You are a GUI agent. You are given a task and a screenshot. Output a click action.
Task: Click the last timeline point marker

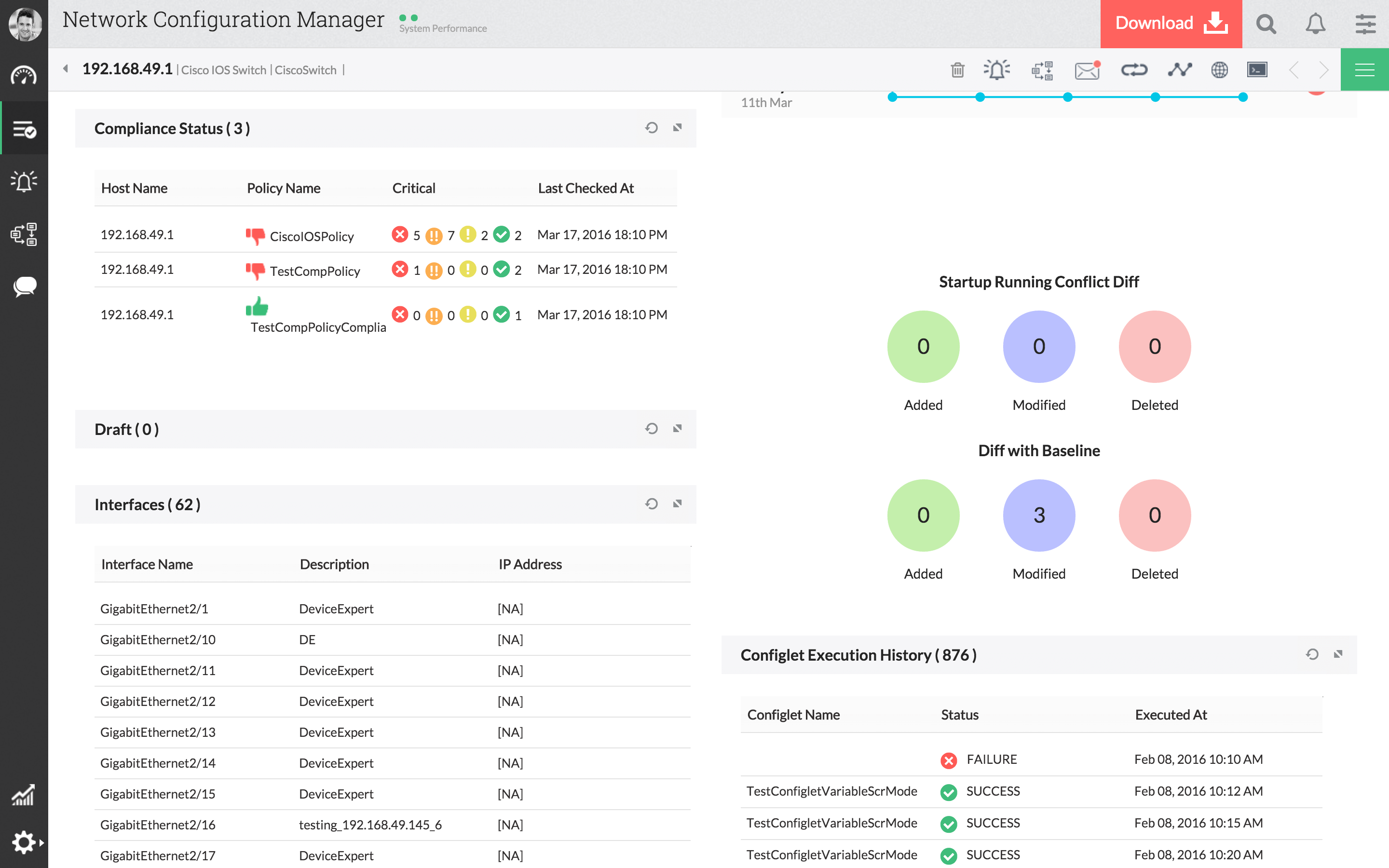1243,97
